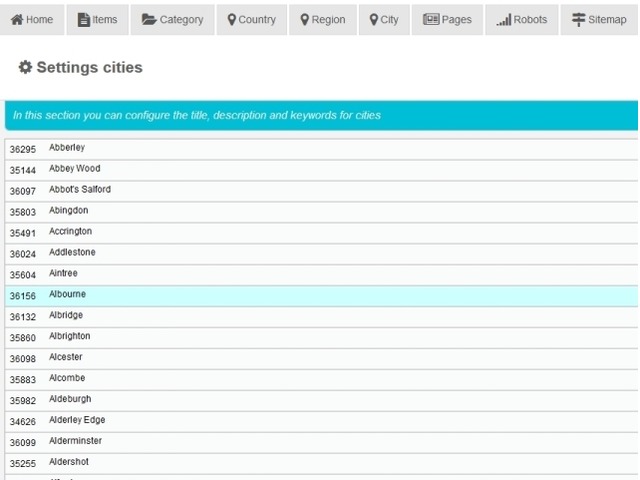Click the Robots signal bars icon
Image resolution: width=640 pixels, height=480 pixels.
point(503,20)
